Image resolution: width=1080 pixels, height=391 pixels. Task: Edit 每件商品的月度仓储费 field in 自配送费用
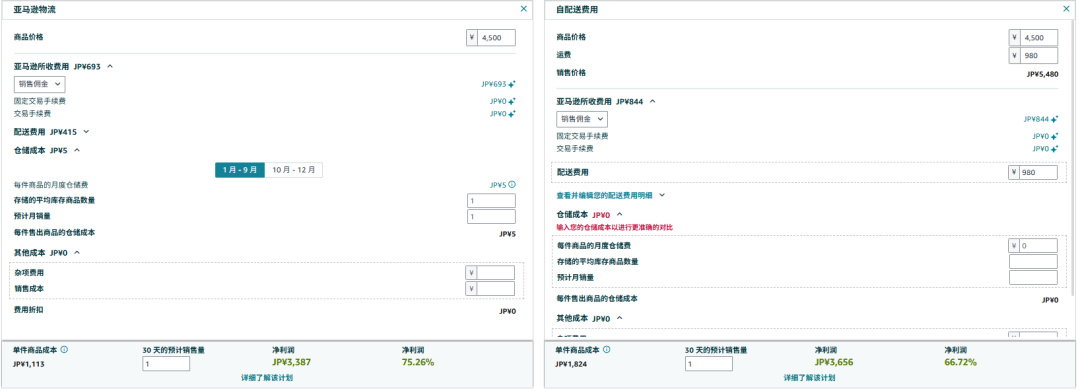tap(1033, 246)
